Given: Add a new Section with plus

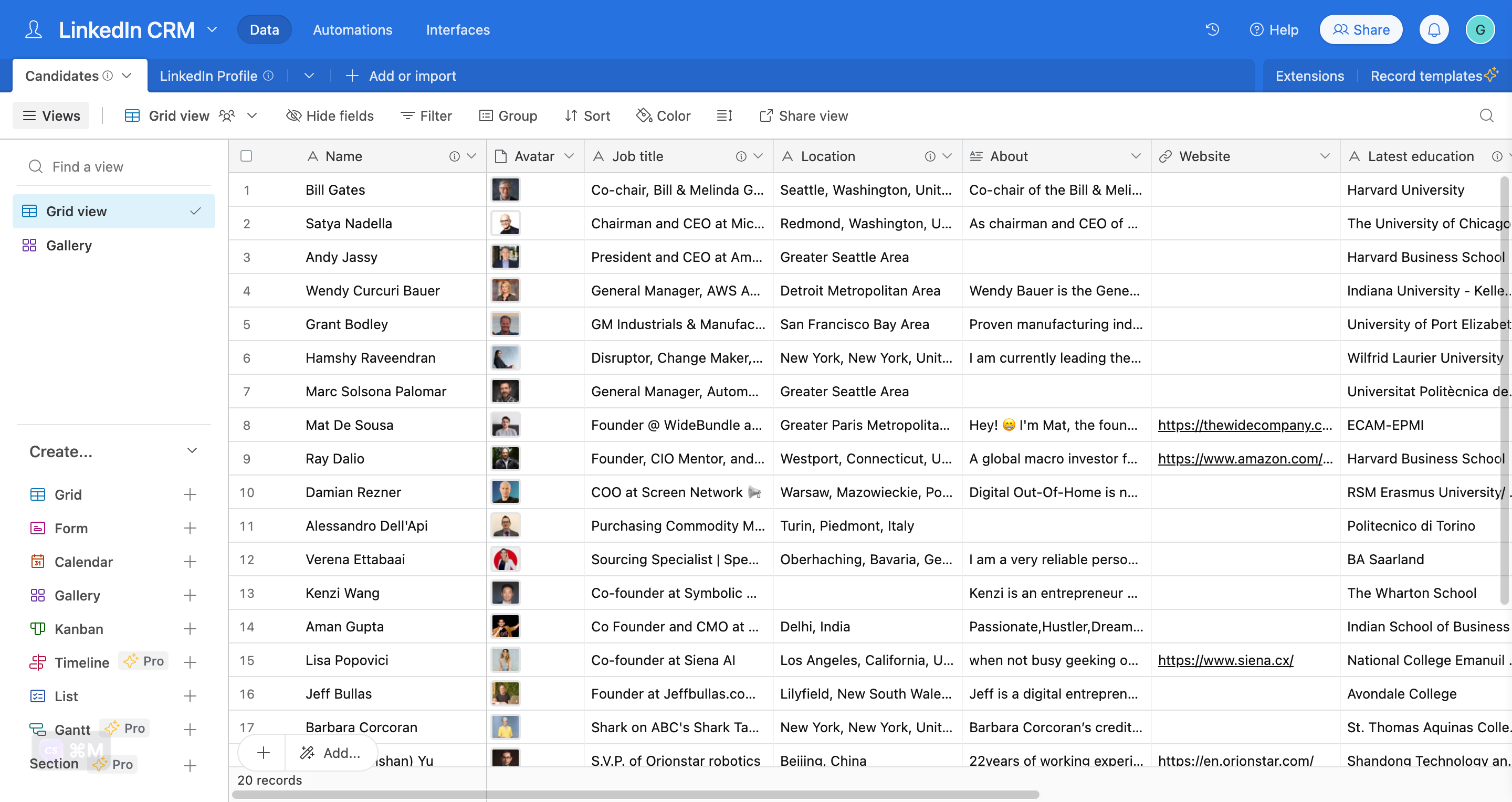Looking at the screenshot, I should point(190,765).
